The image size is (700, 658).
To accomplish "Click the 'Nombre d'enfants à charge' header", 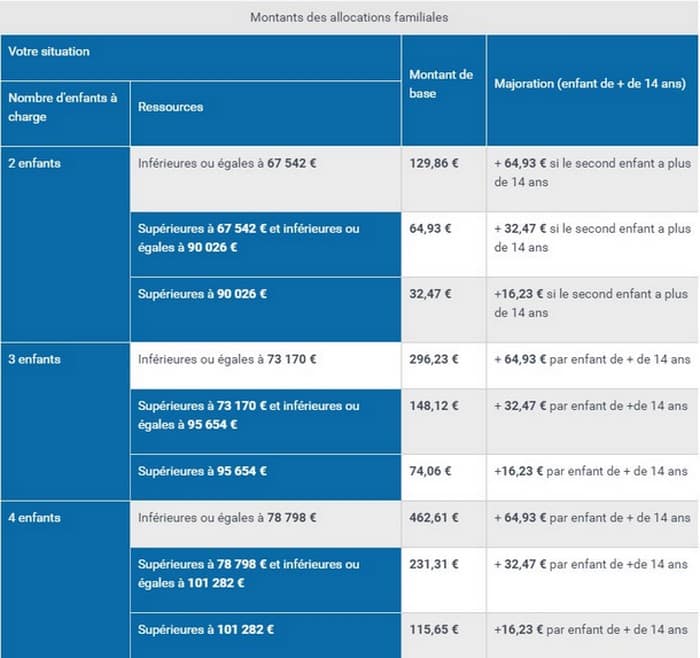I will (65, 114).
